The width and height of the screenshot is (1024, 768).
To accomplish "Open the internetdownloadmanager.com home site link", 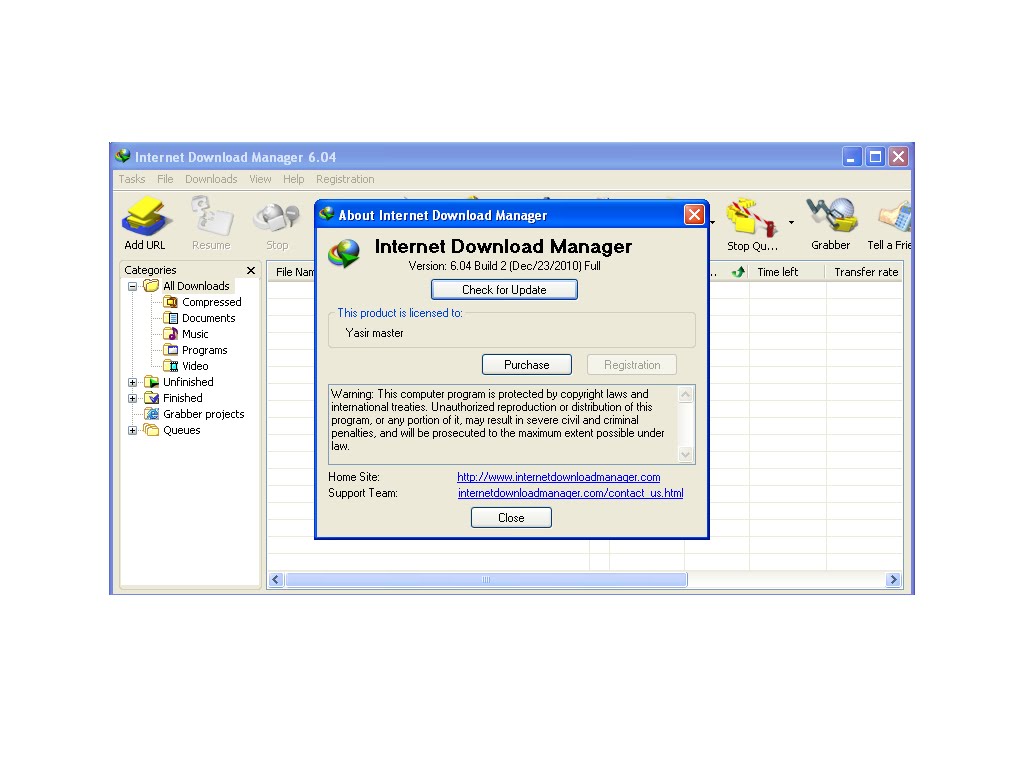I will tap(558, 477).
